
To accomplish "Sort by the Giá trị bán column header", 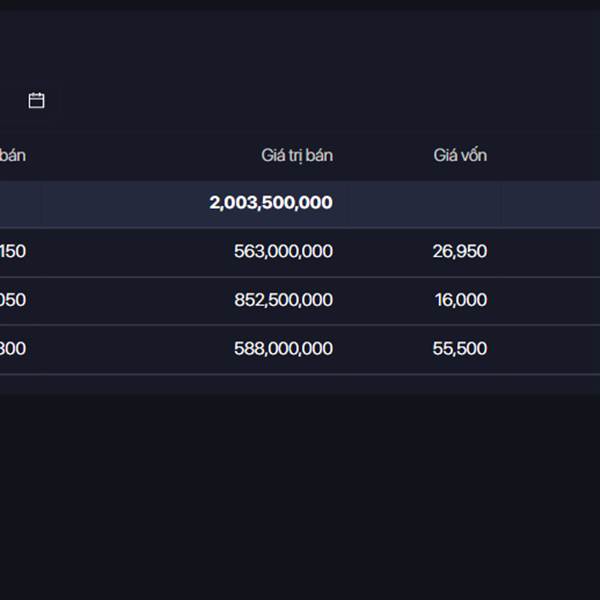I will (x=297, y=155).
